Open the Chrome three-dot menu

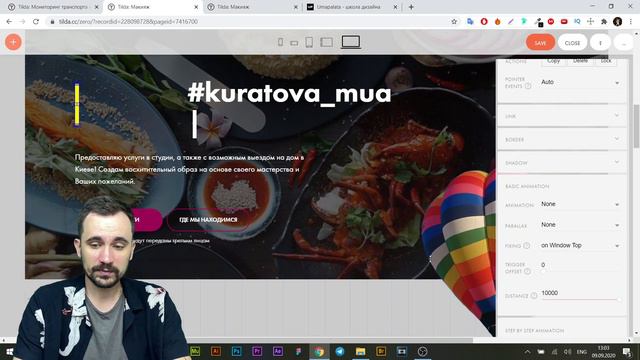tap(631, 22)
